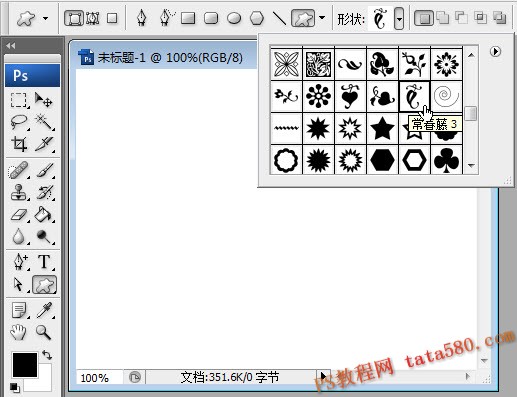Swap foreground and background colors
517x397 pixels.
[x=47, y=355]
